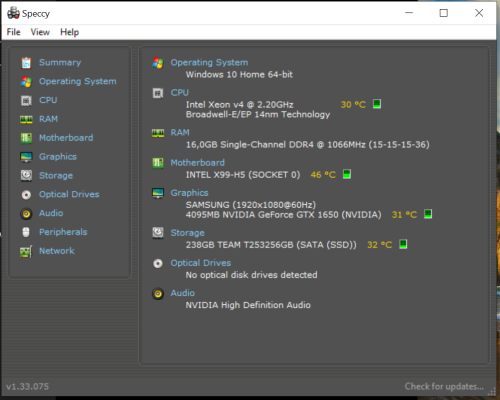Select the Storage drive icon in the sidebar
500x400 pixels.
click(26, 175)
